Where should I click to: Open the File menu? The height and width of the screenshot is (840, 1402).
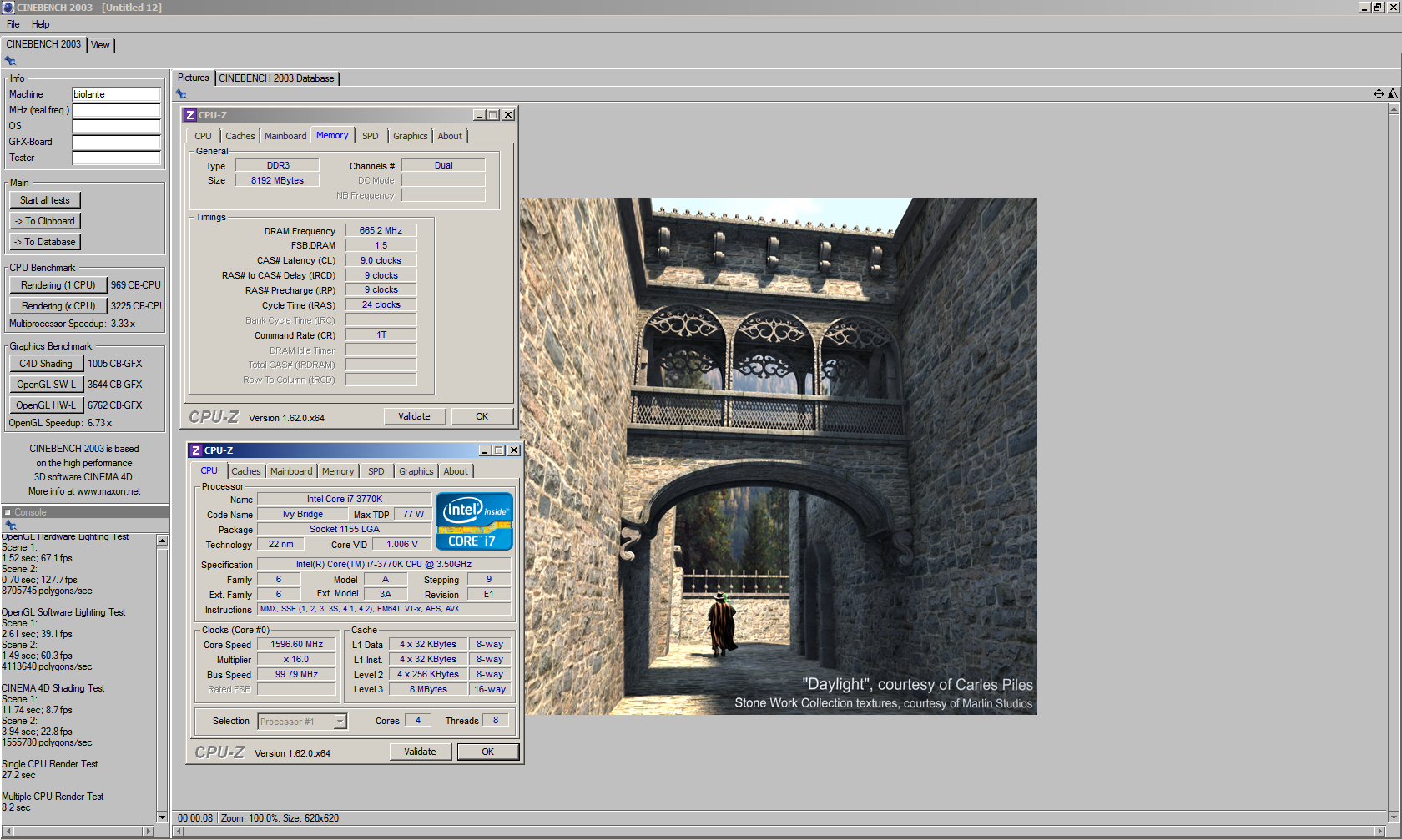click(x=13, y=24)
